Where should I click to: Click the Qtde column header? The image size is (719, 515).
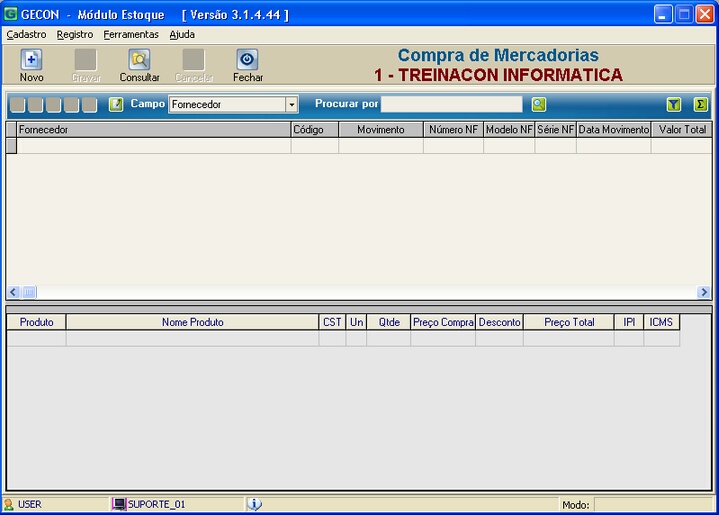[389, 322]
